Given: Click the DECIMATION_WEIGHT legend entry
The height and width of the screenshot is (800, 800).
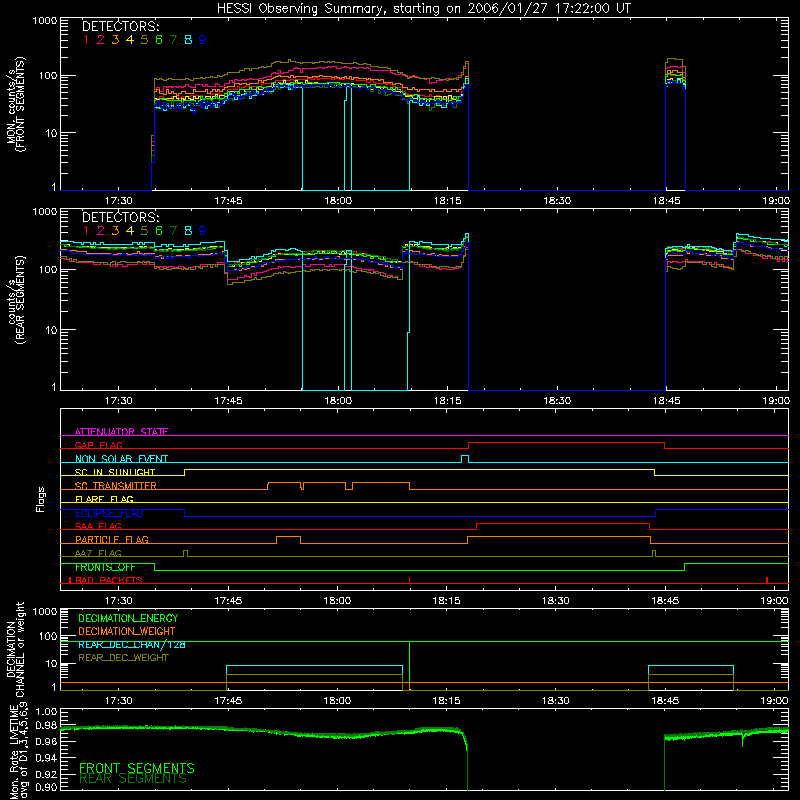Looking at the screenshot, I should point(127,631).
